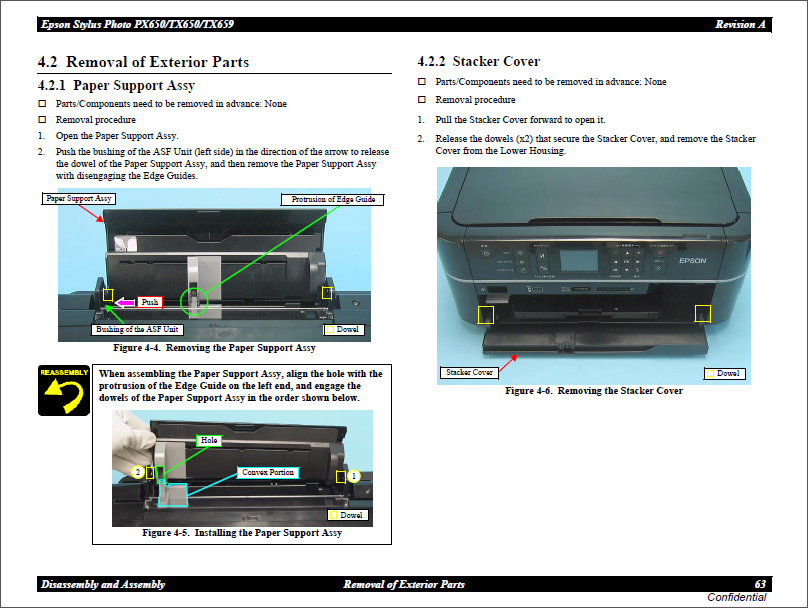The image size is (808, 608).
Task: Check the Parts/Components box under 4.2.2 Stacker Cover
Action: [x=422, y=82]
